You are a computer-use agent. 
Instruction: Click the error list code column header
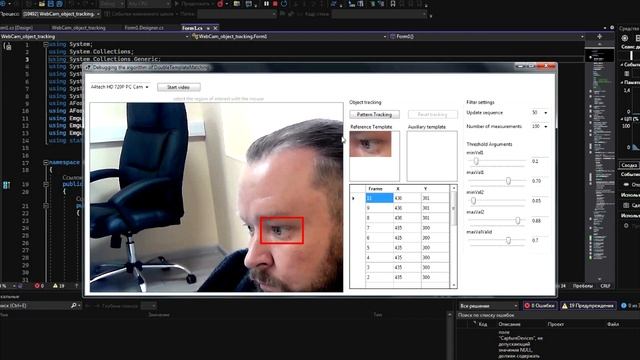[482, 324]
